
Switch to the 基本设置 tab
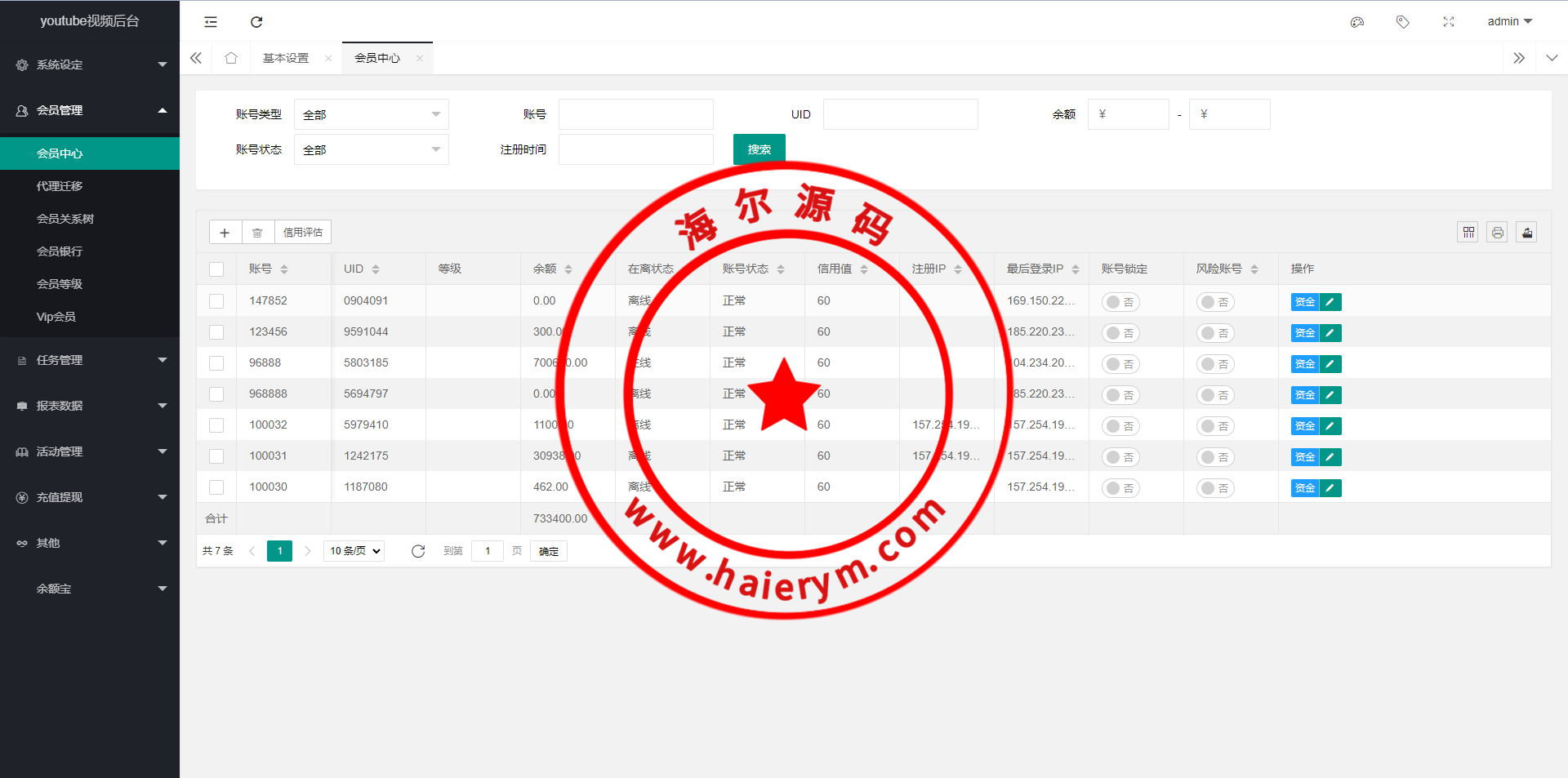[286, 58]
